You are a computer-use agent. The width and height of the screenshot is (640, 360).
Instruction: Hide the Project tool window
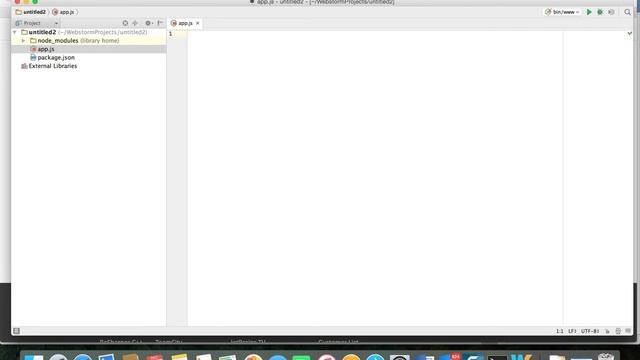(x=160, y=23)
